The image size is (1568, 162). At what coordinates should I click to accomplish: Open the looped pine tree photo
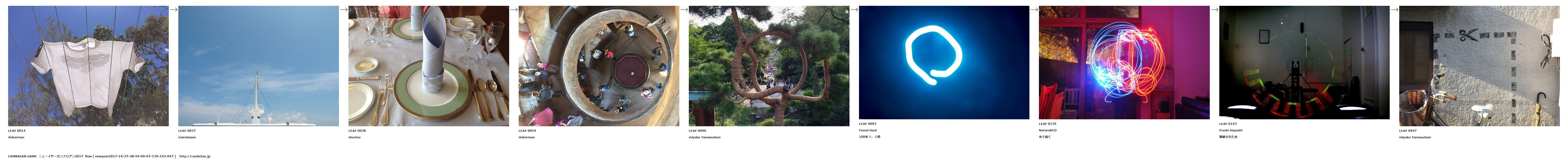coord(769,66)
